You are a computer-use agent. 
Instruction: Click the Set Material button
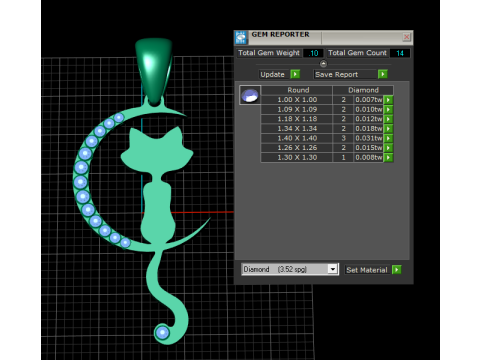pyautogui.click(x=367, y=270)
